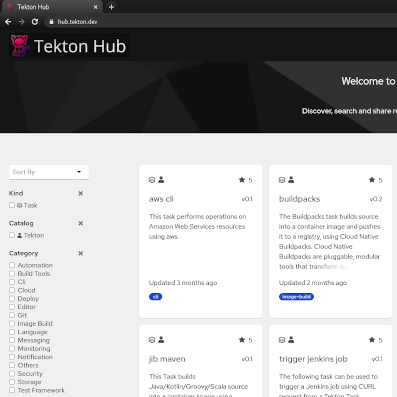Open the jib maven task title

pyautogui.click(x=167, y=359)
